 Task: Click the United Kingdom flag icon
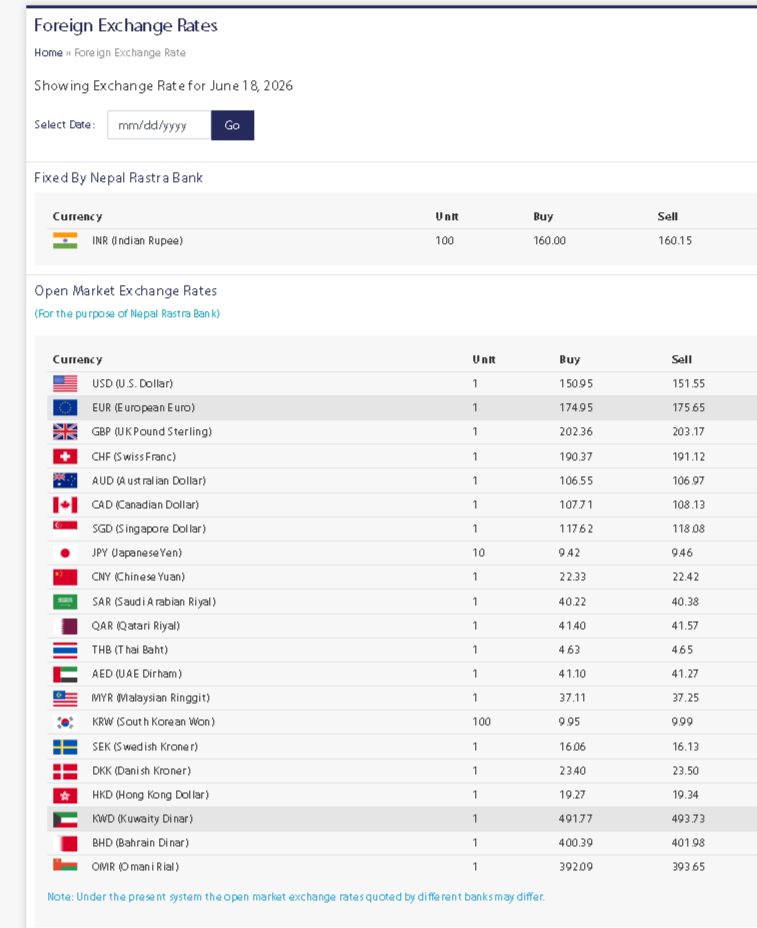pyautogui.click(x=65, y=431)
